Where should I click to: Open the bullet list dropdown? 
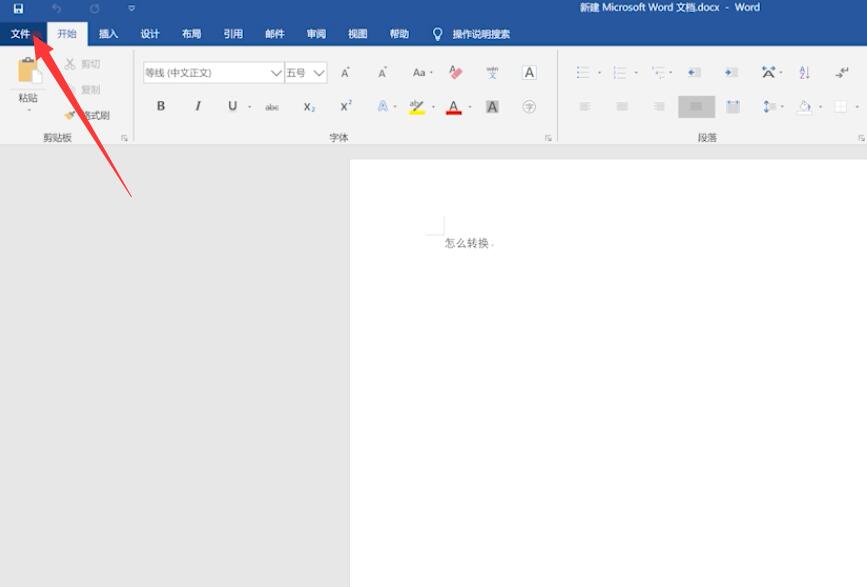tap(599, 72)
